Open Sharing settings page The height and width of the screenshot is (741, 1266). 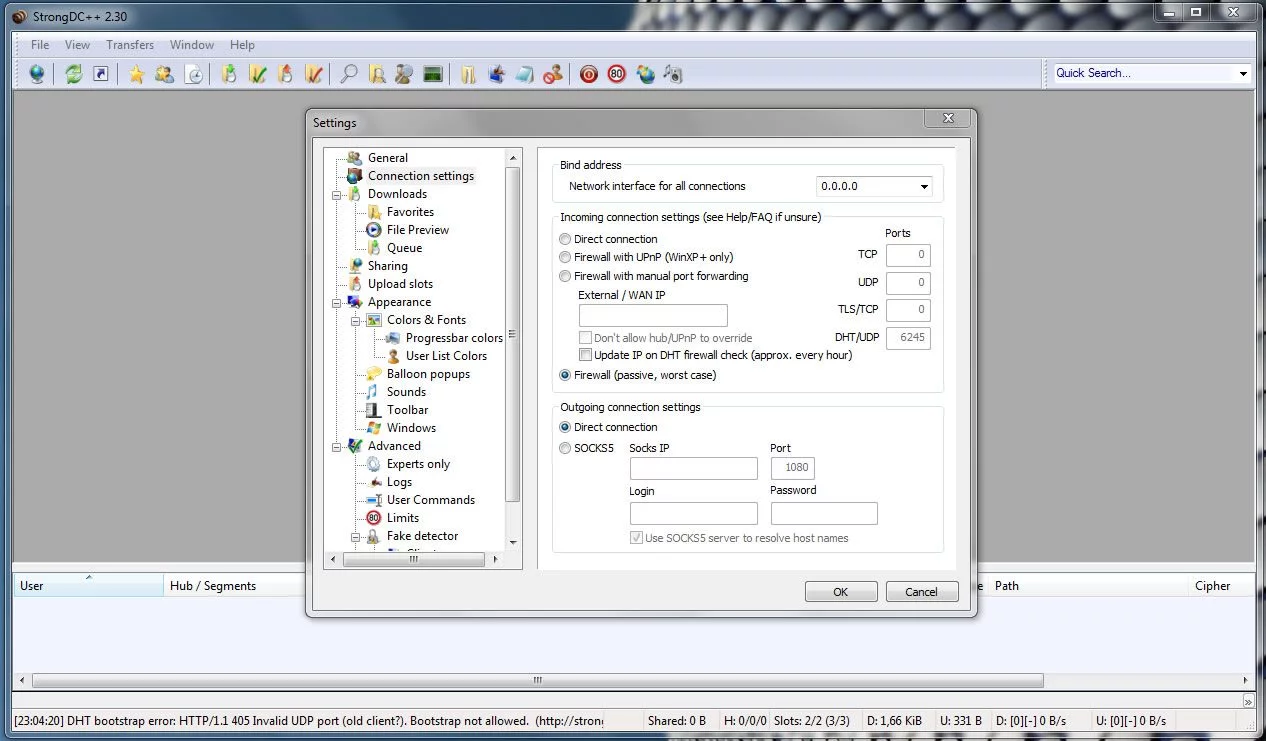point(387,266)
